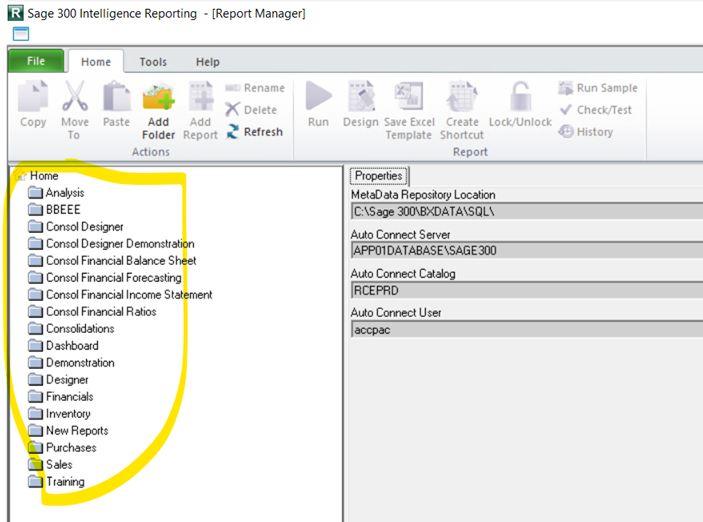Select the Properties tab
This screenshot has width=703, height=522.
pyautogui.click(x=379, y=176)
